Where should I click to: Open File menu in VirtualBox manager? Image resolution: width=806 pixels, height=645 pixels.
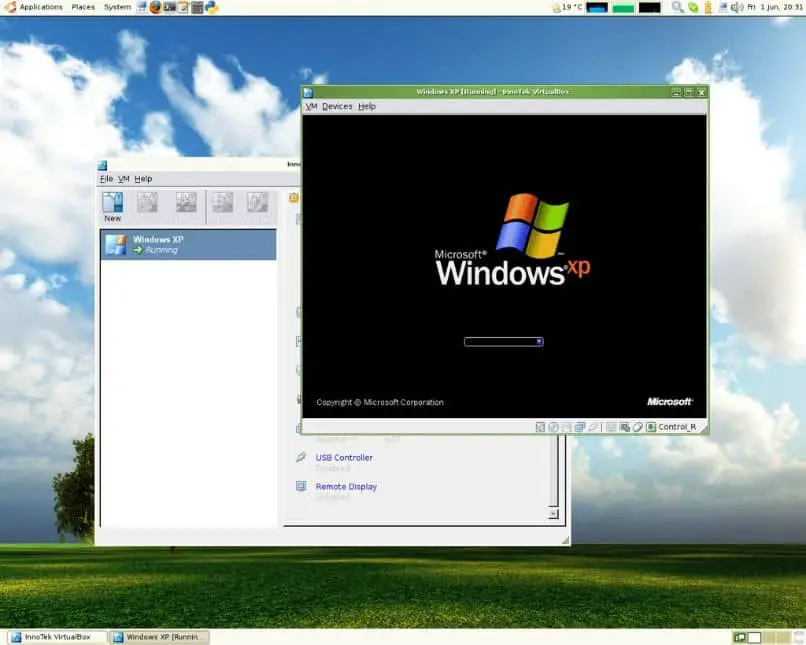point(106,179)
